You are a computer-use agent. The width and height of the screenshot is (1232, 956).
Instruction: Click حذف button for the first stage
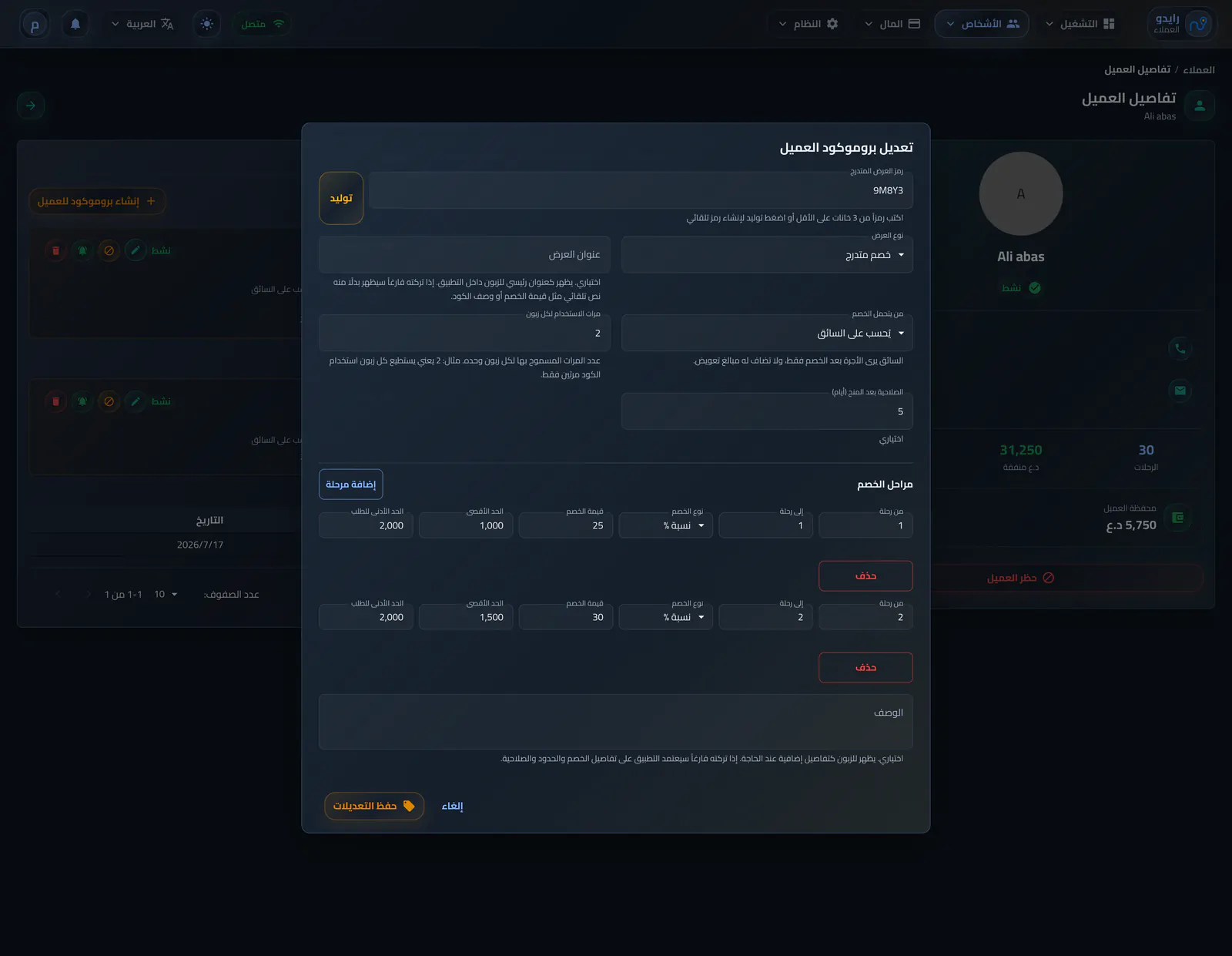(x=865, y=576)
